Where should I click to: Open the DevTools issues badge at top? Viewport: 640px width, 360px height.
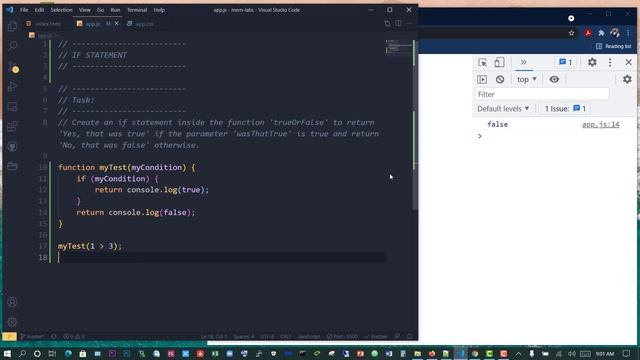tap(566, 62)
